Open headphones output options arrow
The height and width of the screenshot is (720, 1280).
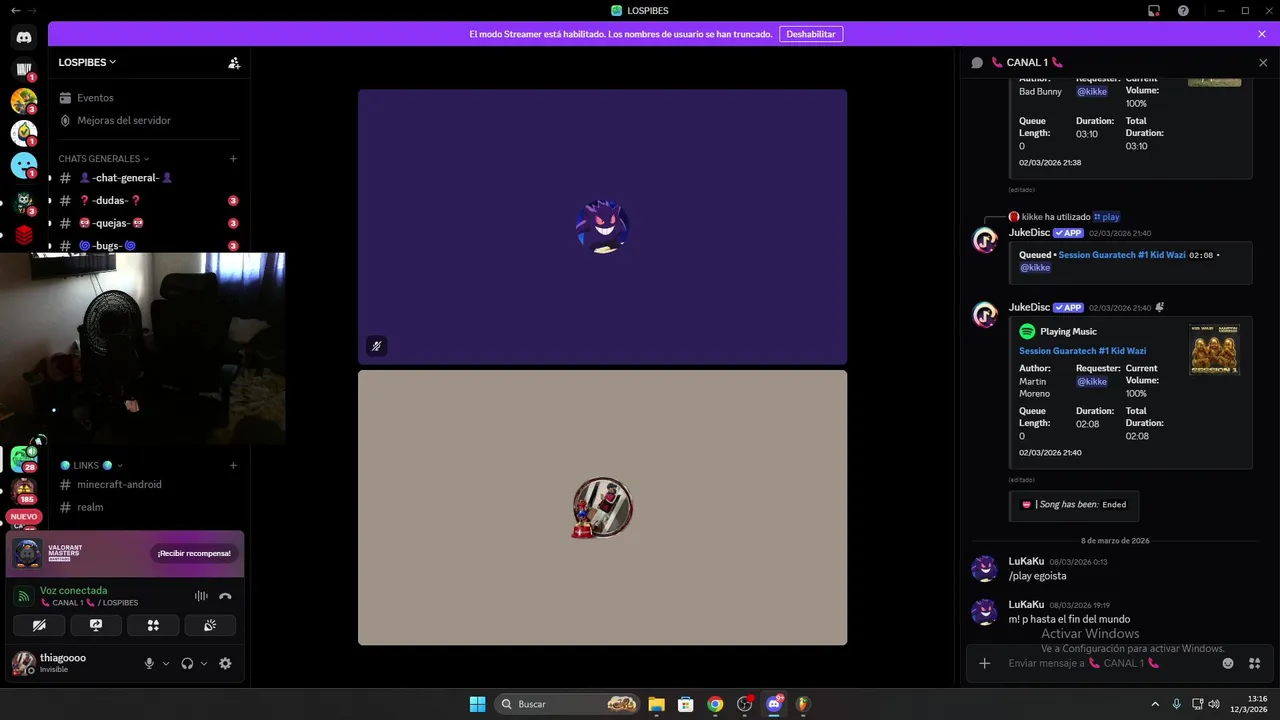pyautogui.click(x=204, y=663)
